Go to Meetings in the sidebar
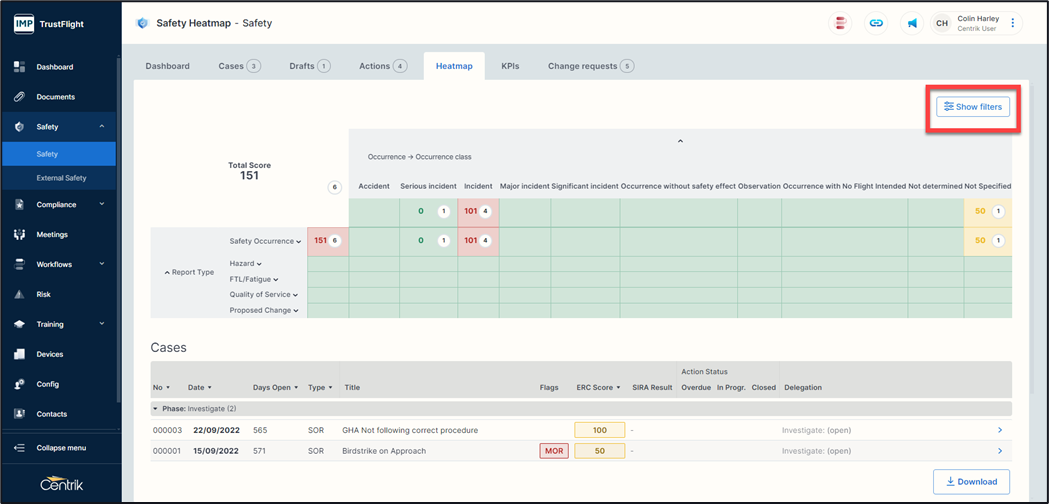1049x504 pixels. pos(52,235)
